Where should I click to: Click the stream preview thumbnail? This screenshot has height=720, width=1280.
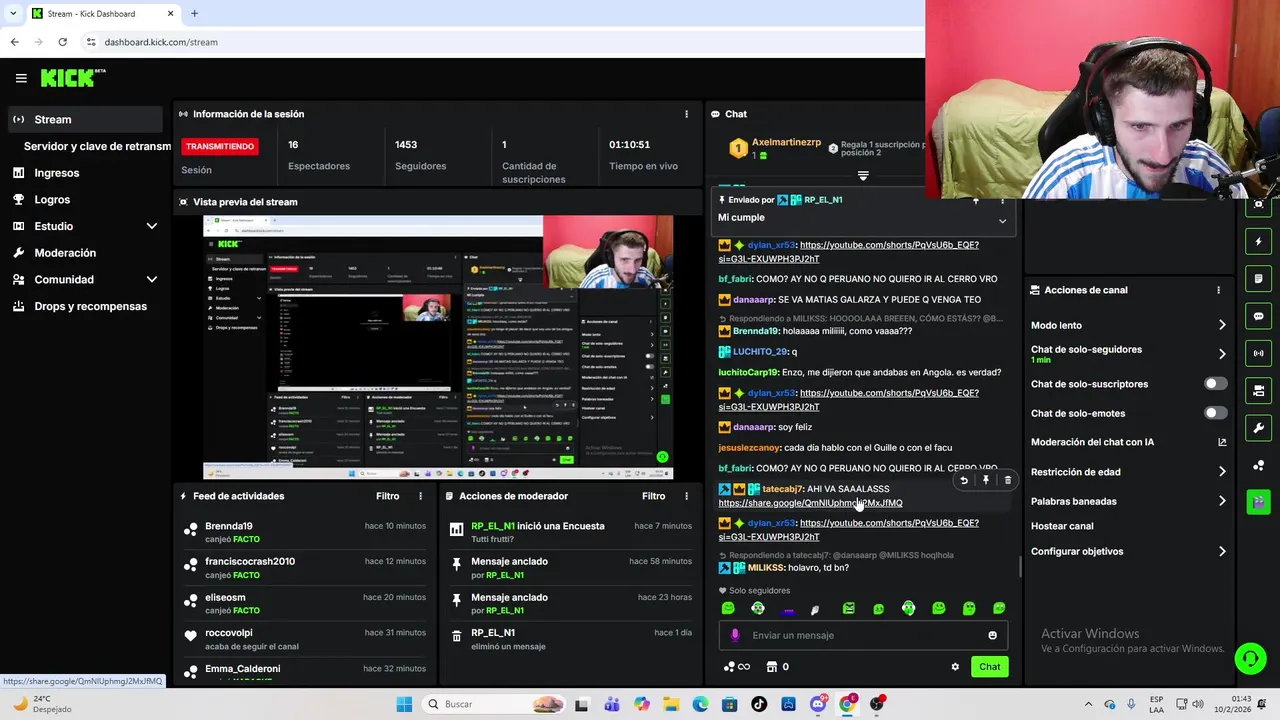click(x=438, y=347)
